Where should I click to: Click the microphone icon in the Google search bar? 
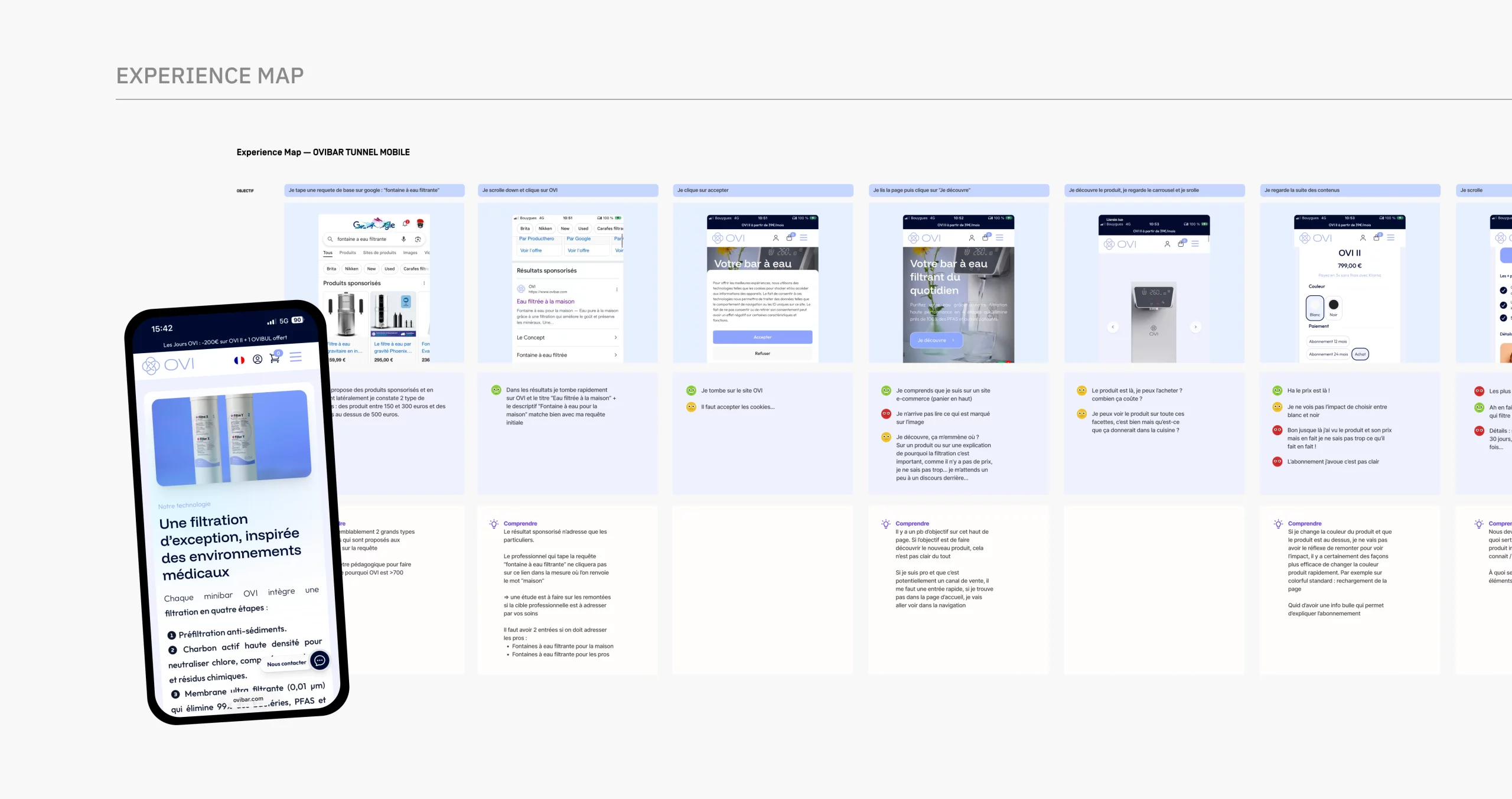(x=403, y=240)
